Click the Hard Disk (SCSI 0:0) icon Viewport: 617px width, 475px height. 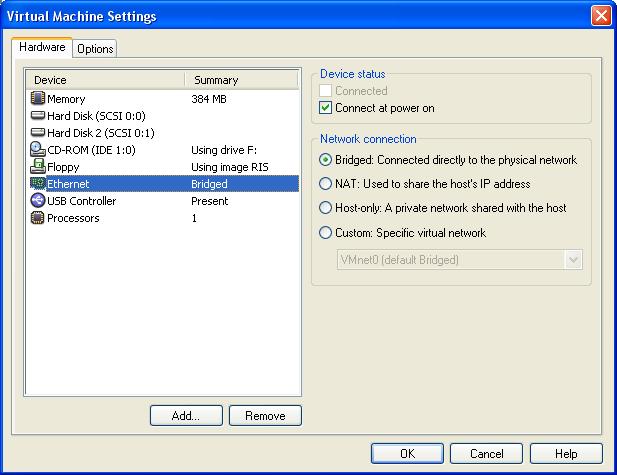click(38, 116)
